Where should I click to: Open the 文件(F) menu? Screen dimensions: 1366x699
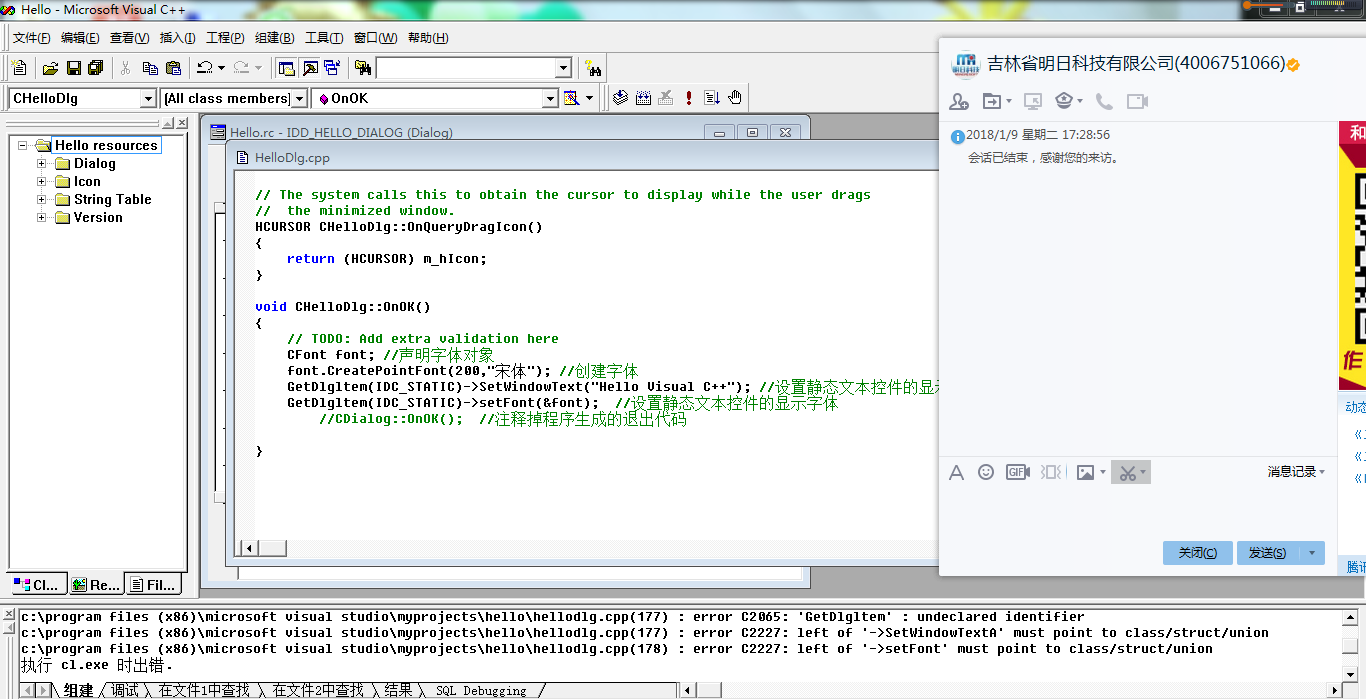click(x=31, y=38)
